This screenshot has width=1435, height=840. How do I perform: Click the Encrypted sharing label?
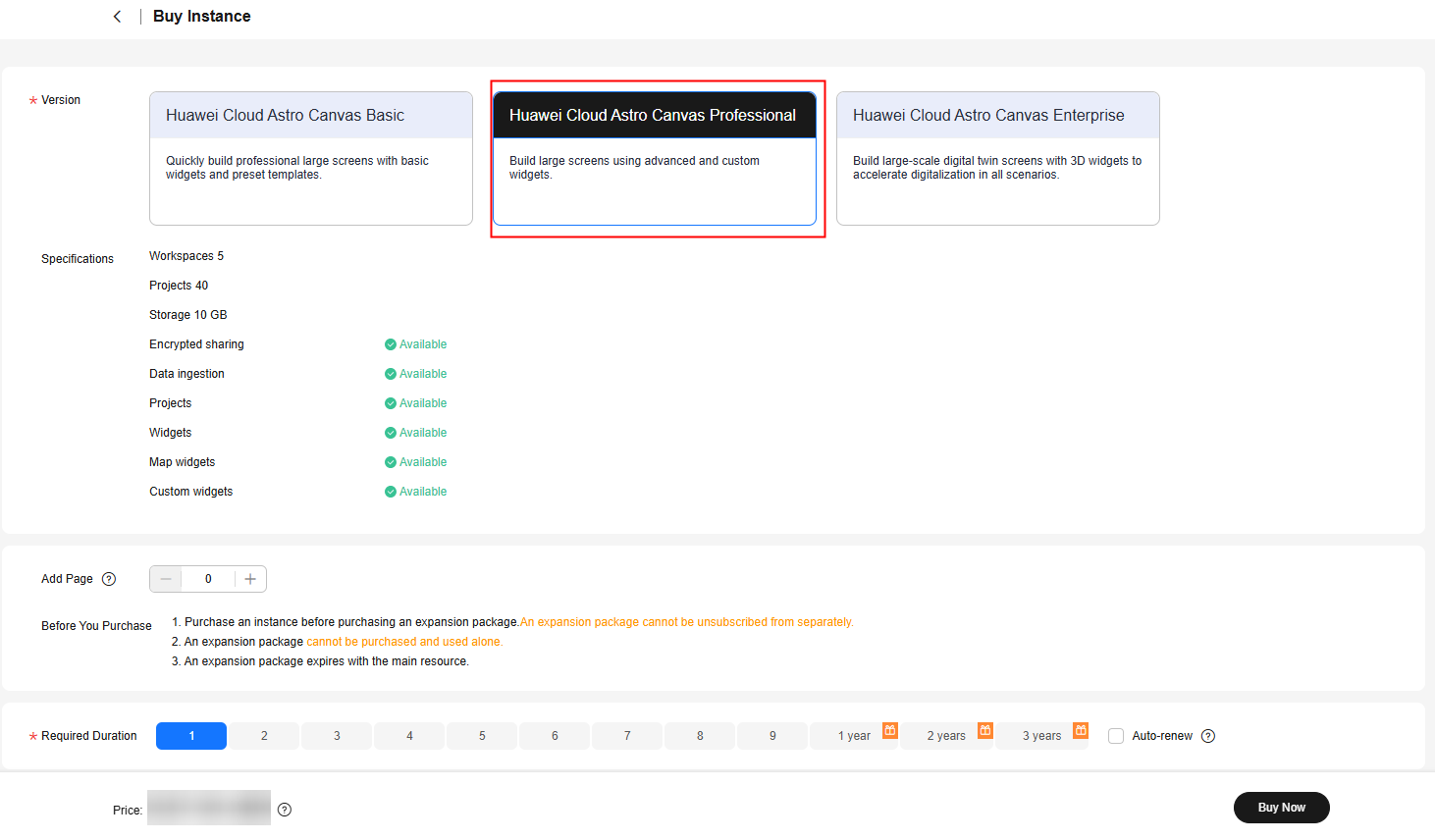point(196,344)
